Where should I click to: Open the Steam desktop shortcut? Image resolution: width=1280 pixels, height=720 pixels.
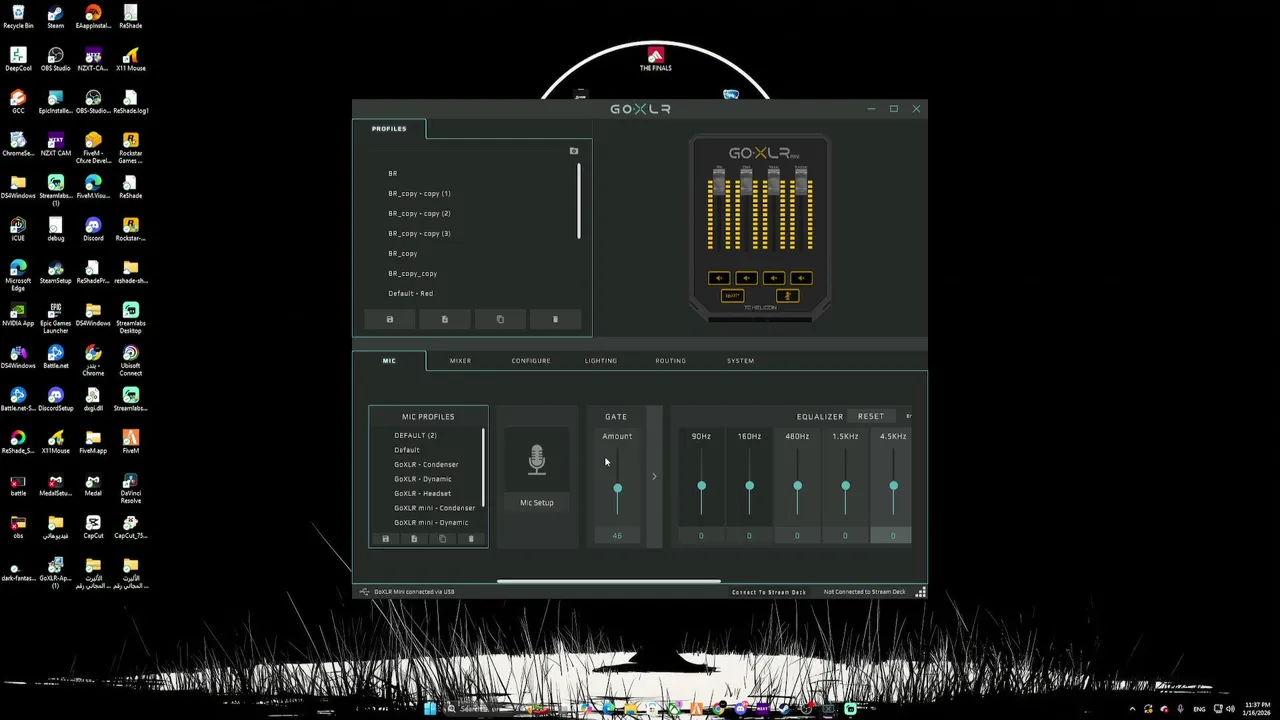56,16
